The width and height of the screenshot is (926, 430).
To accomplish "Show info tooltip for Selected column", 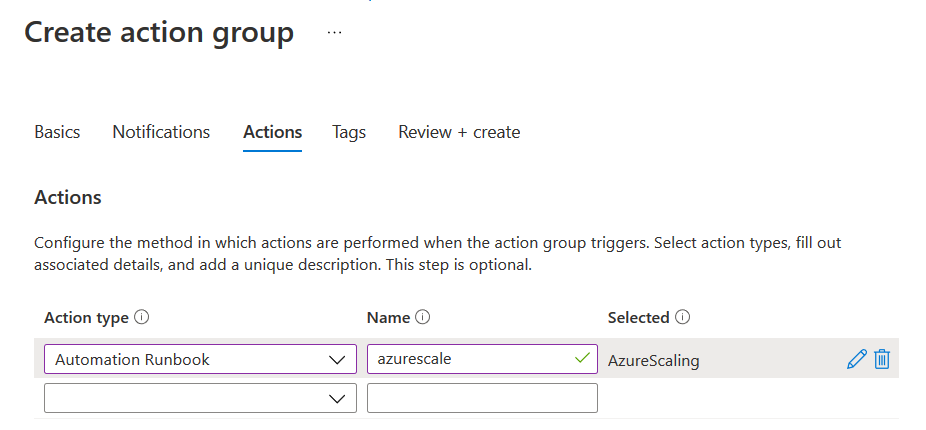I will tap(683, 318).
